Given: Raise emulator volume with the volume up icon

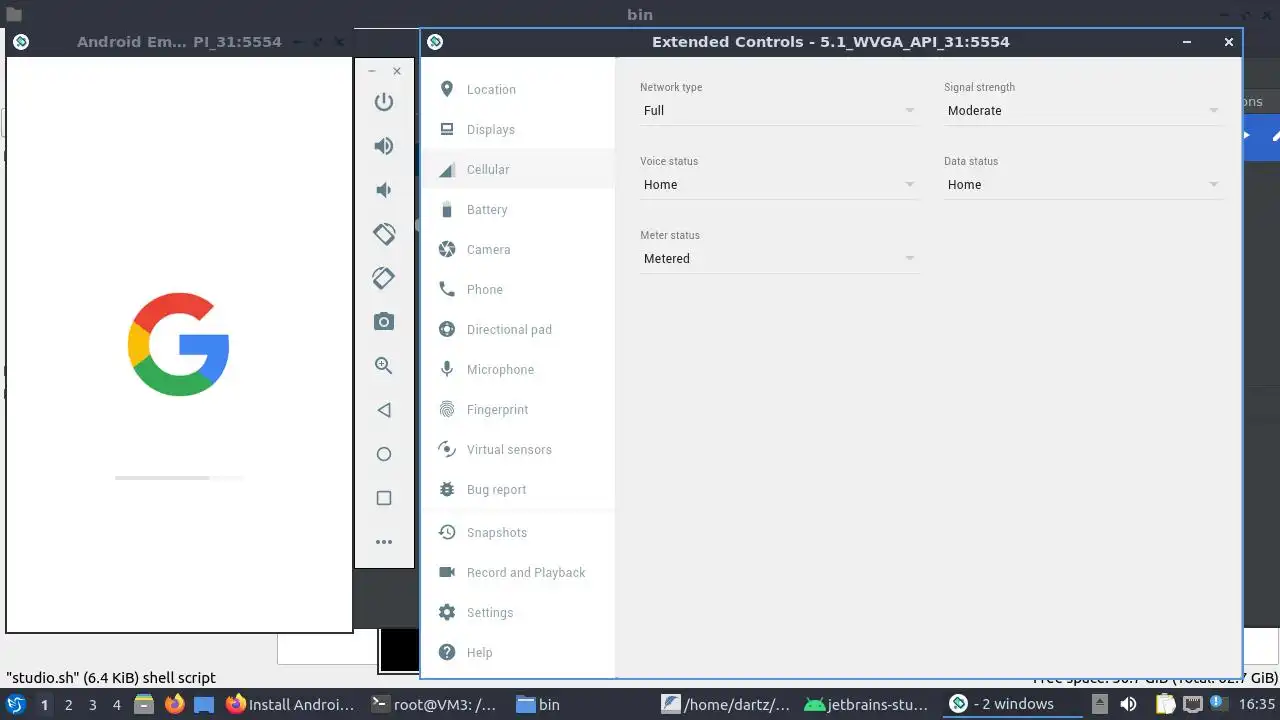Looking at the screenshot, I should [x=384, y=146].
